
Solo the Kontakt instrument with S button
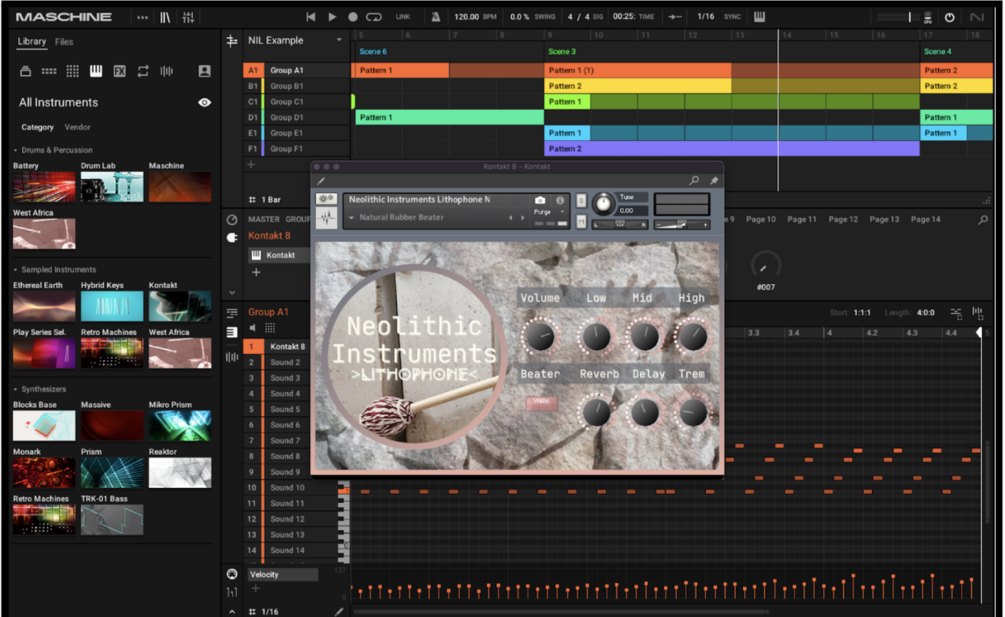581,201
